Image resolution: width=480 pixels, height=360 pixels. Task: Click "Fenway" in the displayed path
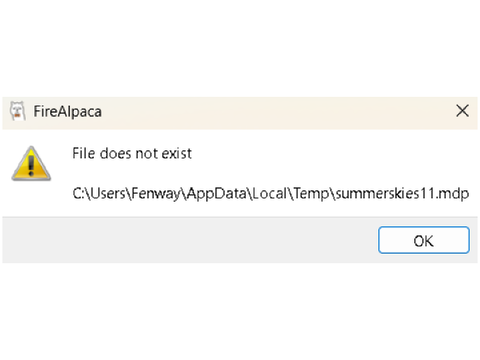pyautogui.click(x=156, y=194)
